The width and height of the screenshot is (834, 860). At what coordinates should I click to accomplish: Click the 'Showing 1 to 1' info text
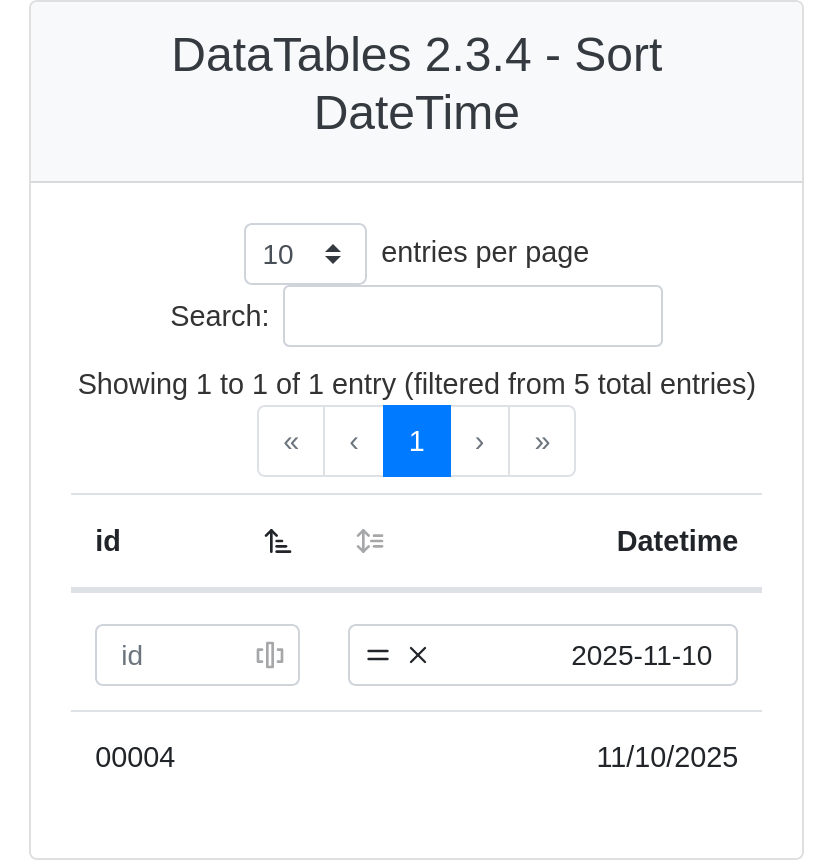[416, 384]
